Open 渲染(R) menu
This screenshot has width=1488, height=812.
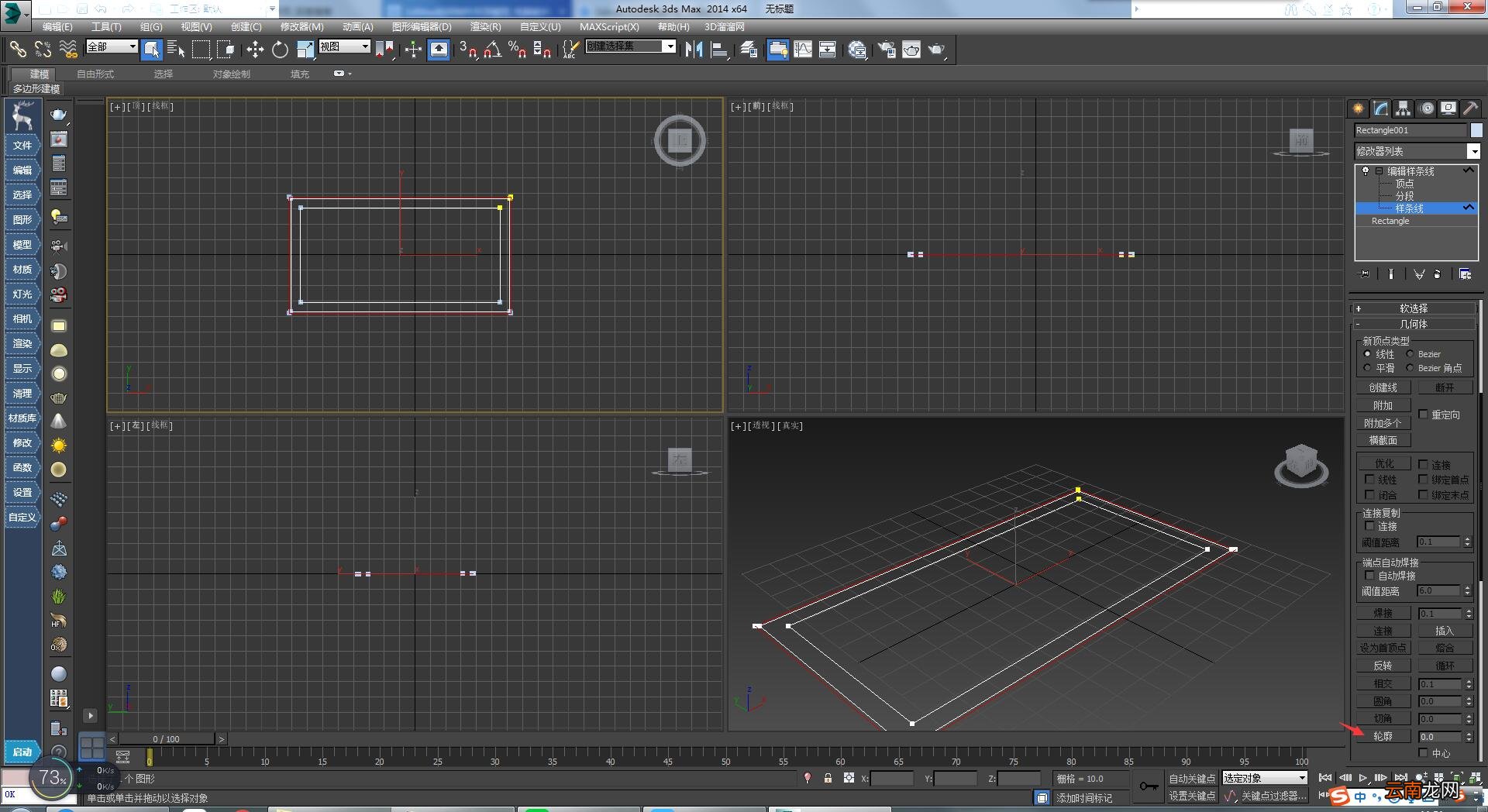486,26
